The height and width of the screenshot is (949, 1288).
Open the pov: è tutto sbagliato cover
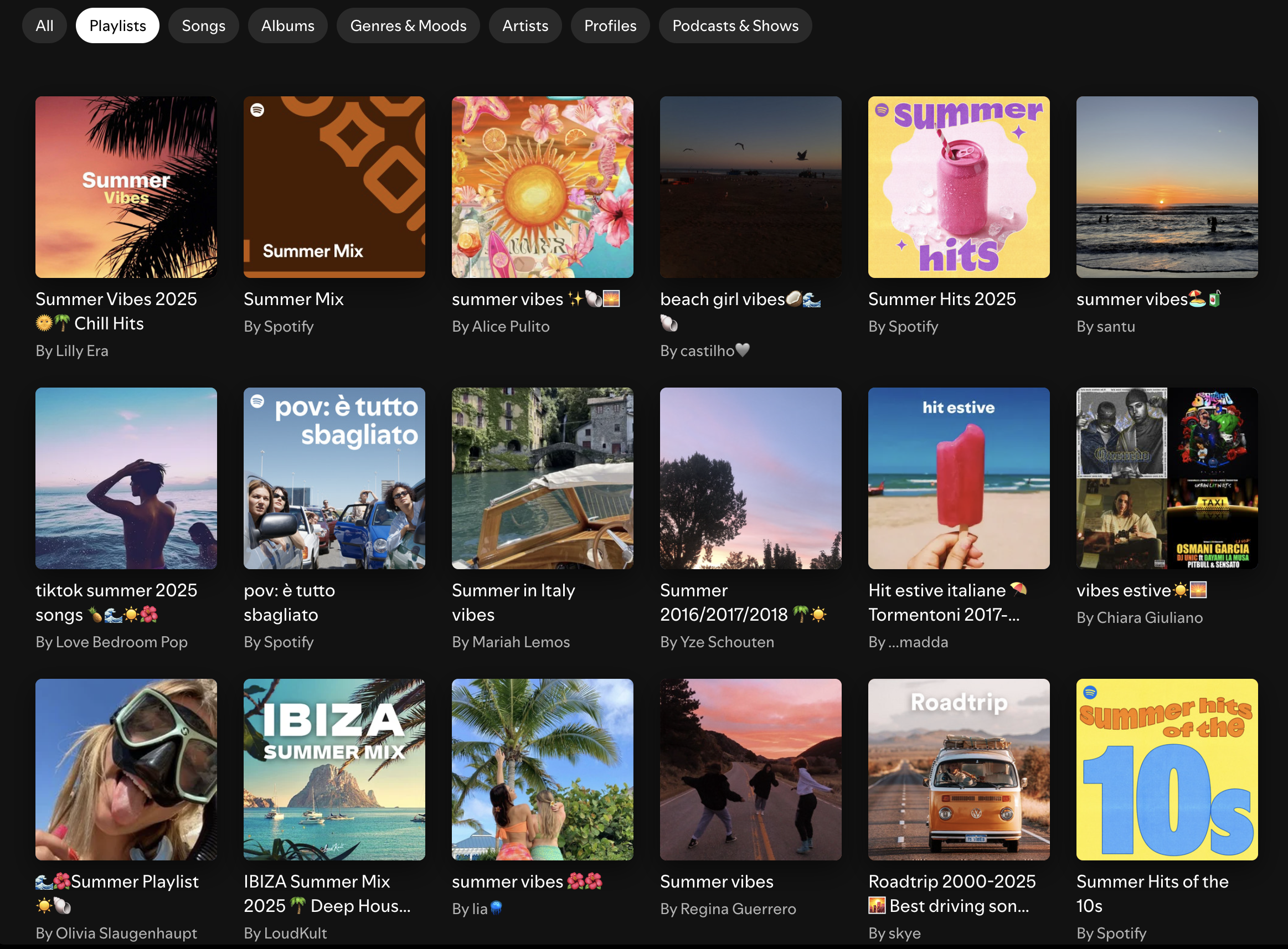click(x=334, y=478)
